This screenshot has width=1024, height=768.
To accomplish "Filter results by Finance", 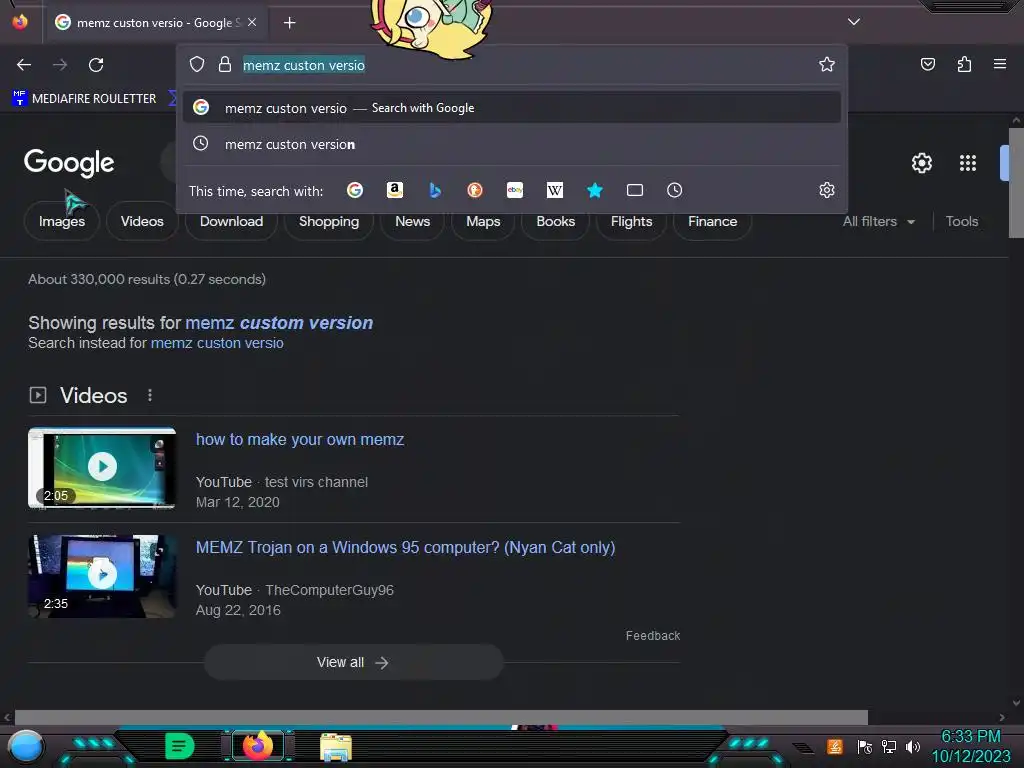I will [712, 221].
